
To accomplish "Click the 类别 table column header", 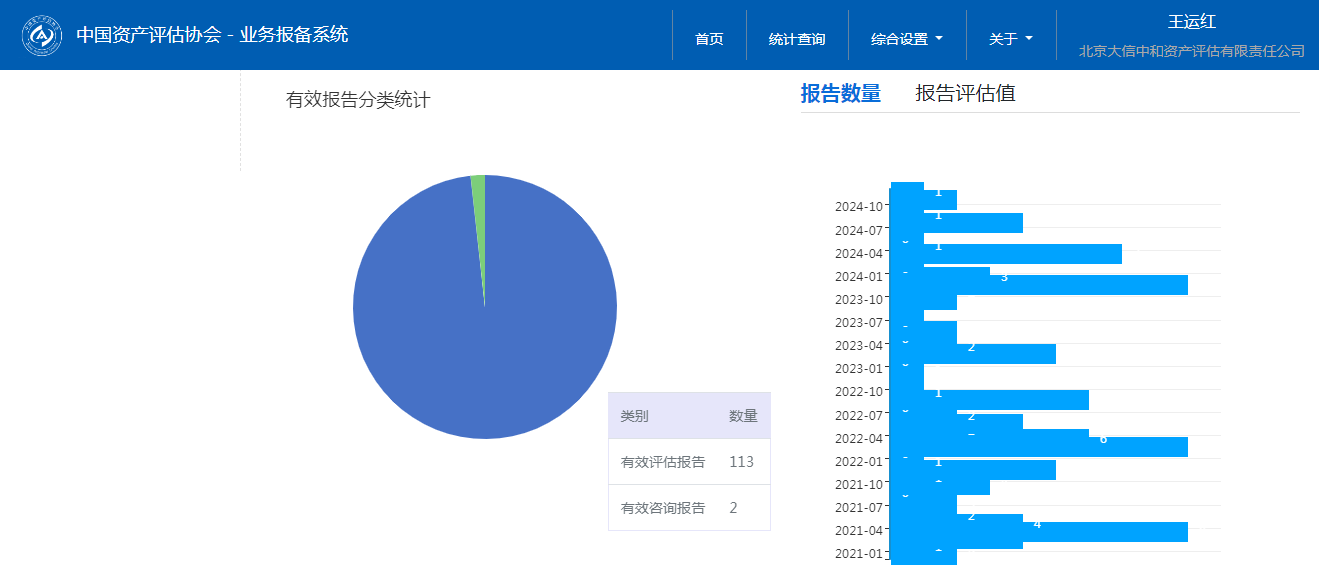I will pyautogui.click(x=634, y=416).
